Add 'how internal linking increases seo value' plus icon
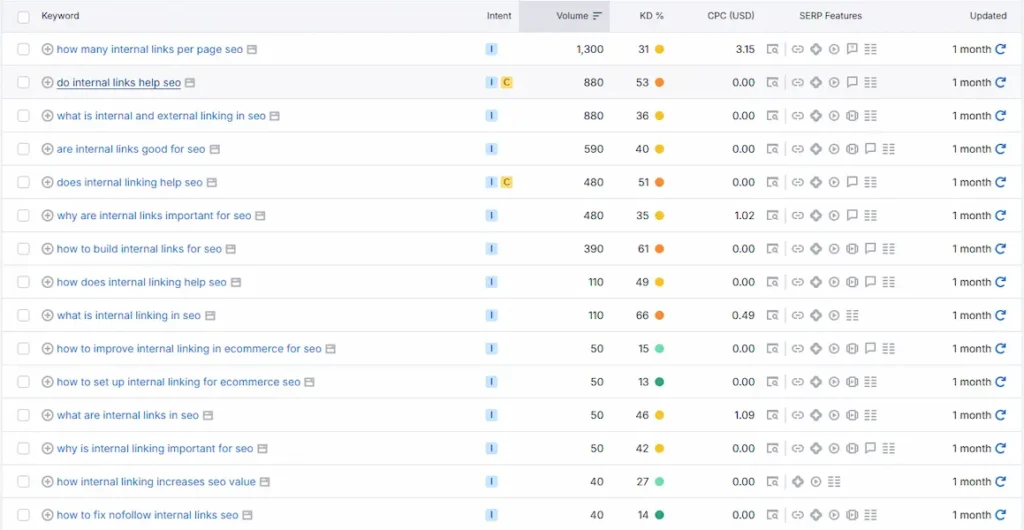 click(47, 482)
